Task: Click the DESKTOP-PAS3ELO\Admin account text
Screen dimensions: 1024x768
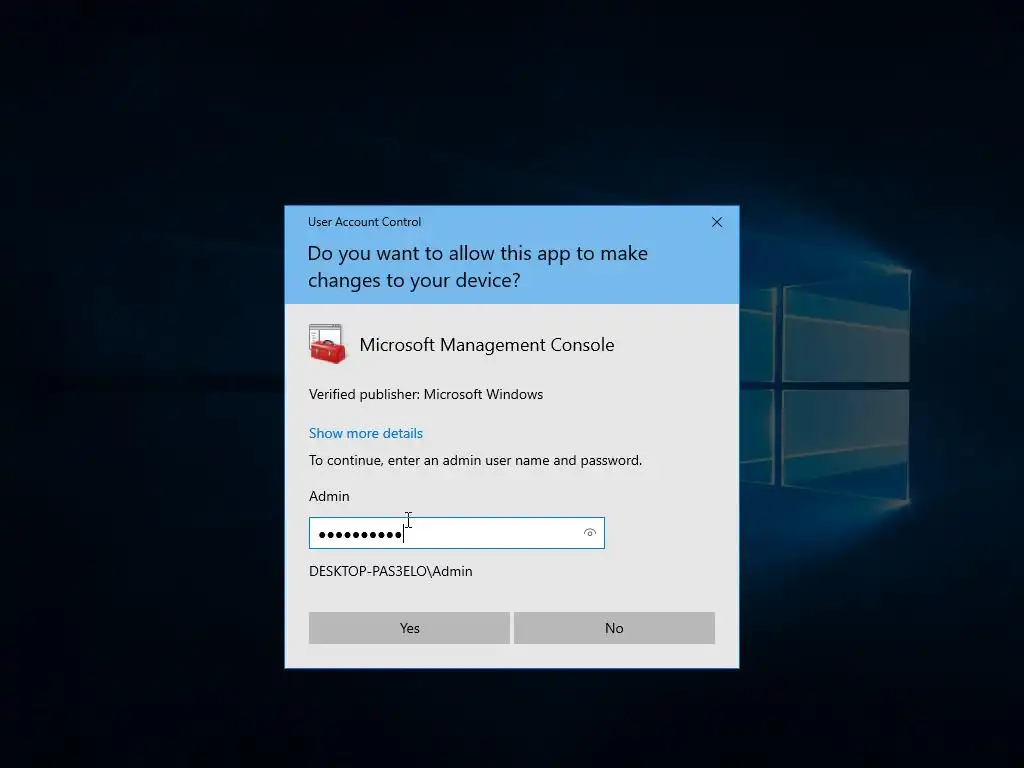Action: pyautogui.click(x=391, y=571)
